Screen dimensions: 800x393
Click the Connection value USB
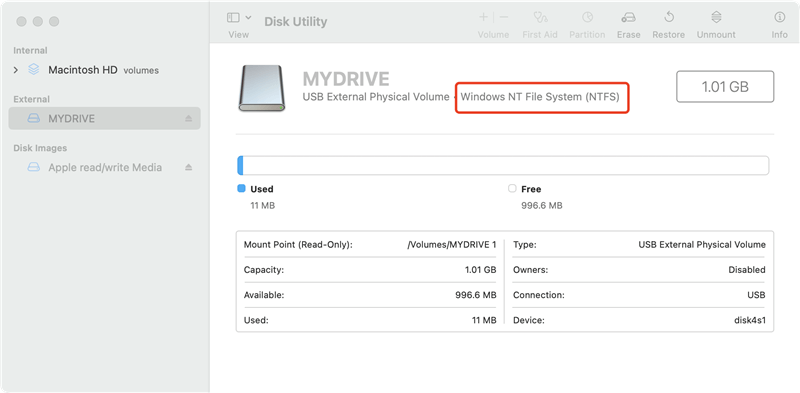756,295
